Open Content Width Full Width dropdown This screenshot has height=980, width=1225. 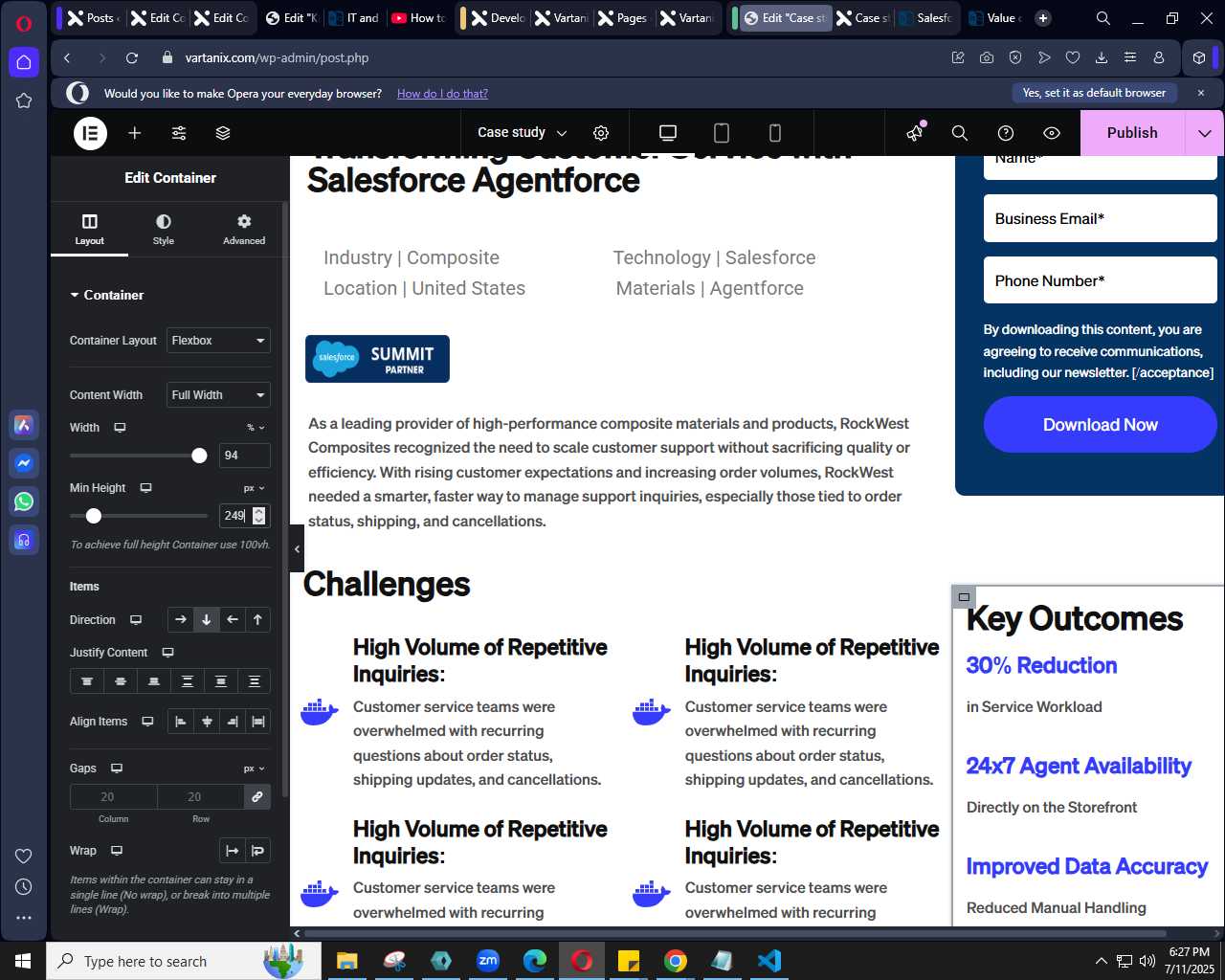(218, 395)
